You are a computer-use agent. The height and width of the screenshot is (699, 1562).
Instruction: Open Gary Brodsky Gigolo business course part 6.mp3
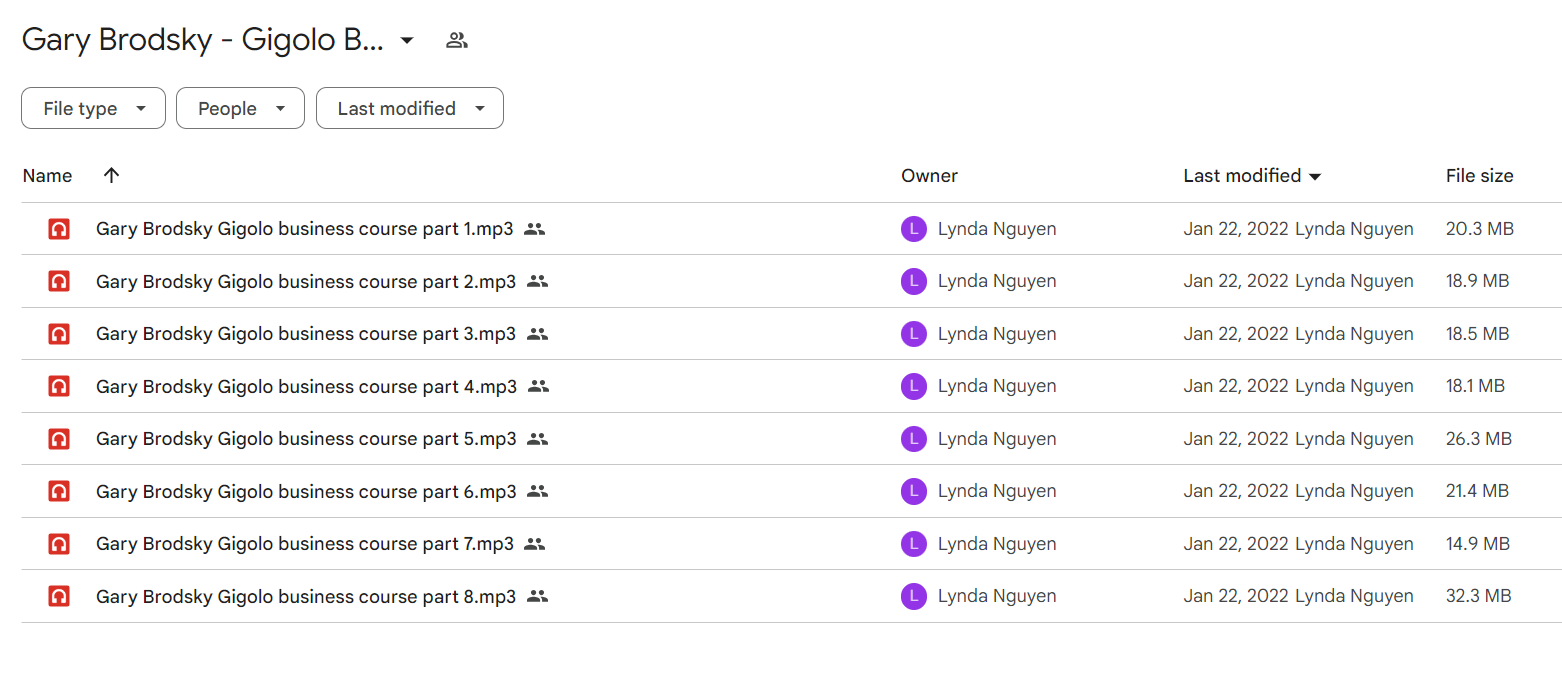[x=306, y=491]
